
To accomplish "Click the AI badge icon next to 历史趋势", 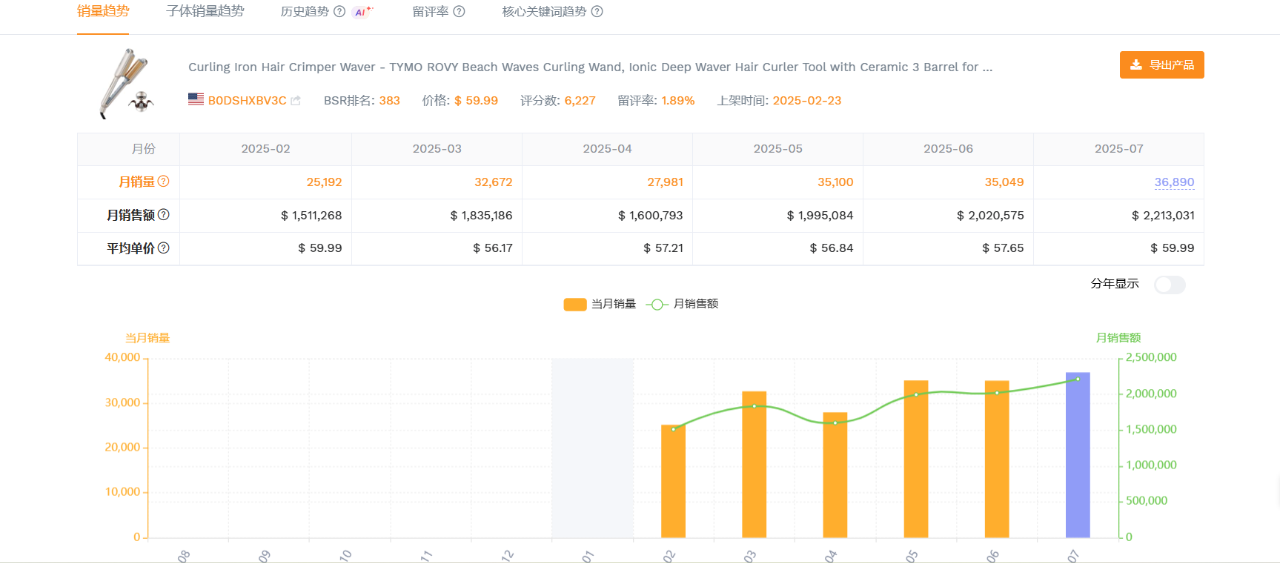I will click(362, 12).
